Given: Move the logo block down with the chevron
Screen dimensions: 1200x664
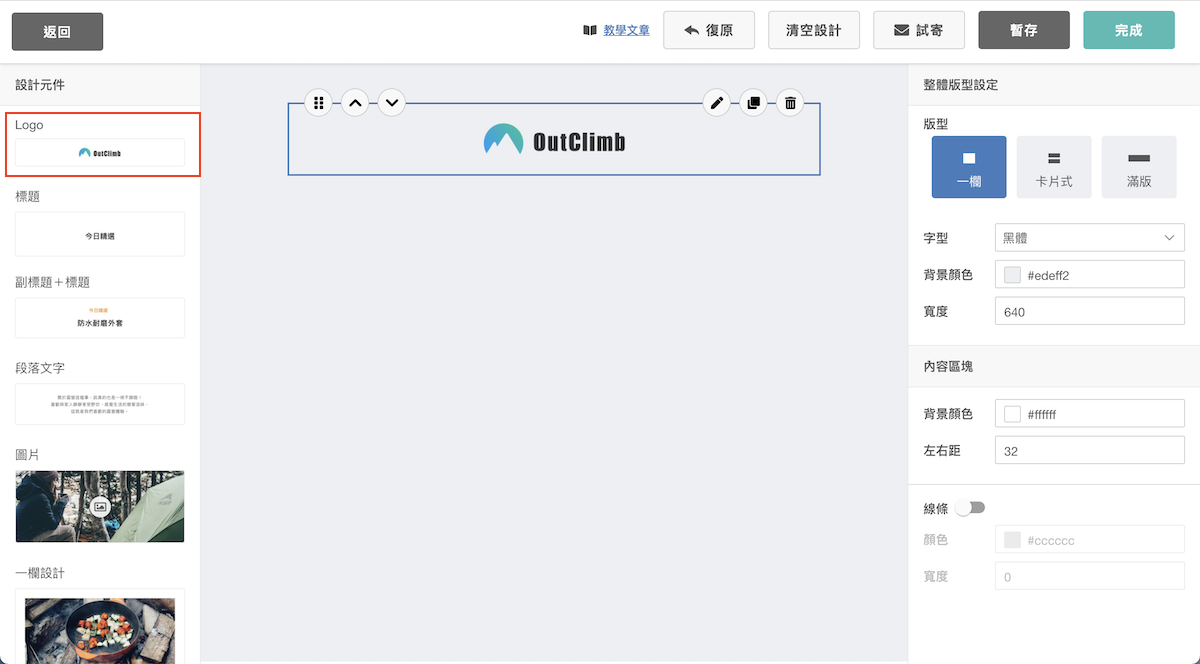Looking at the screenshot, I should pyautogui.click(x=392, y=102).
